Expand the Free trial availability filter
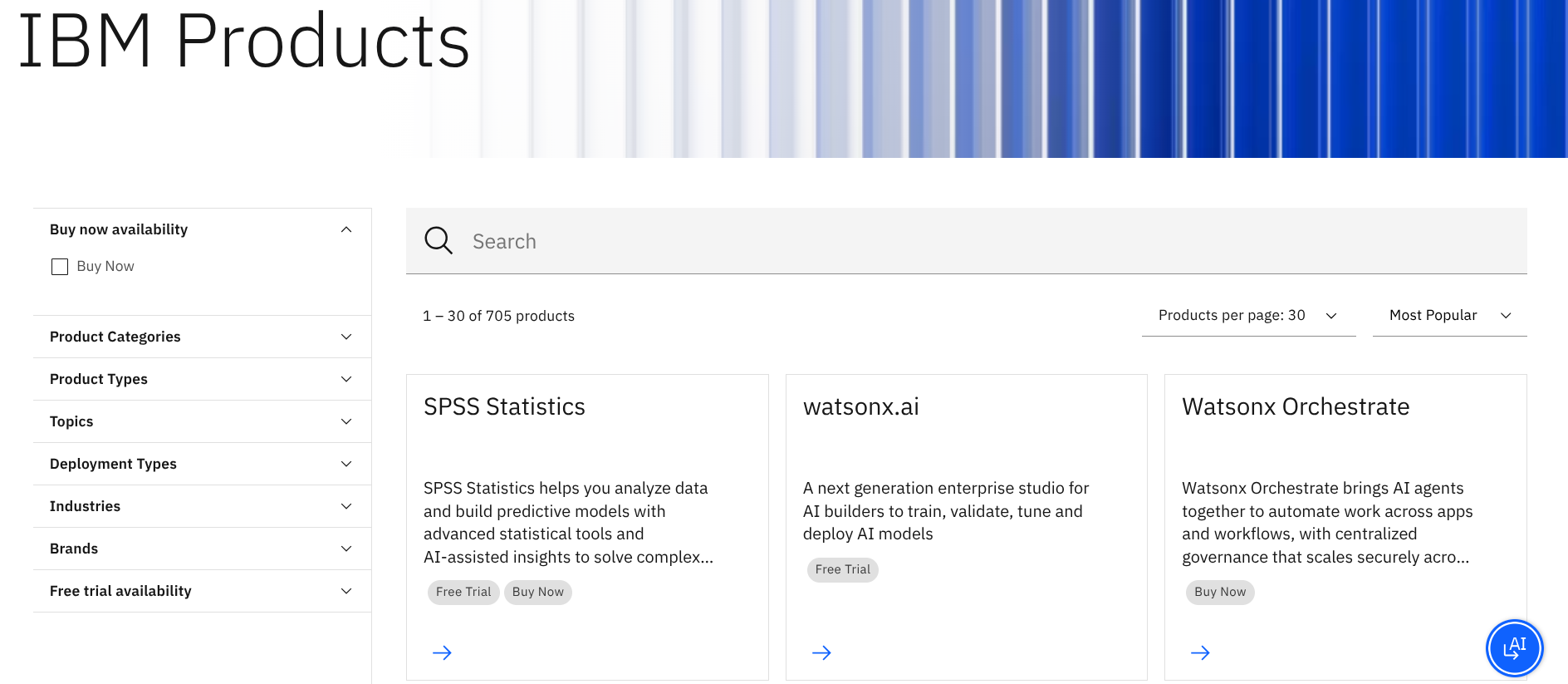The width and height of the screenshot is (1568, 684). (x=202, y=591)
